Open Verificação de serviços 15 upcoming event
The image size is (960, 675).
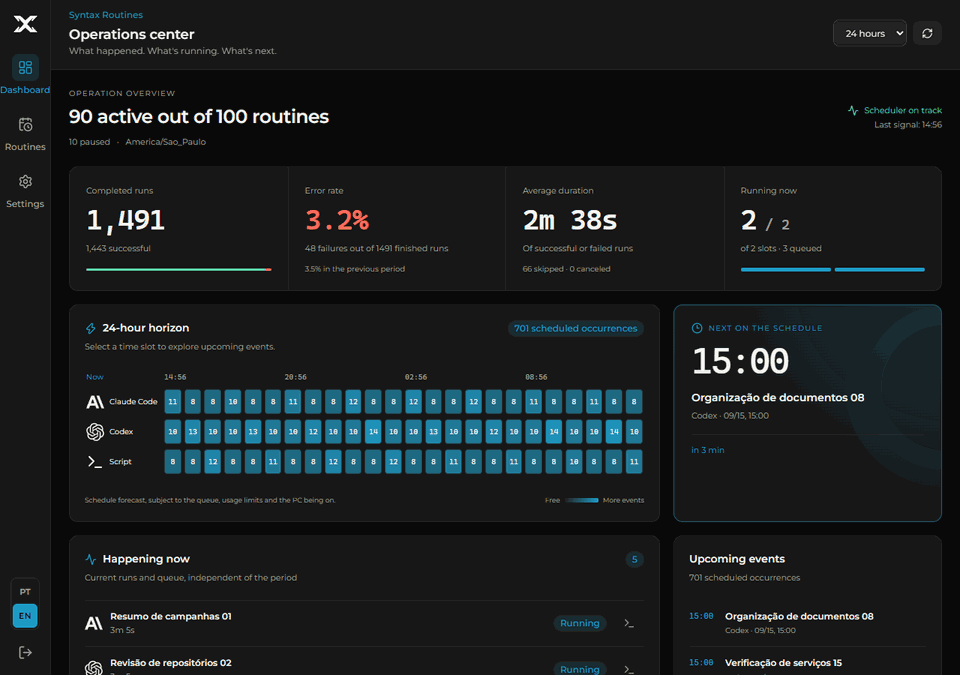pos(807,664)
